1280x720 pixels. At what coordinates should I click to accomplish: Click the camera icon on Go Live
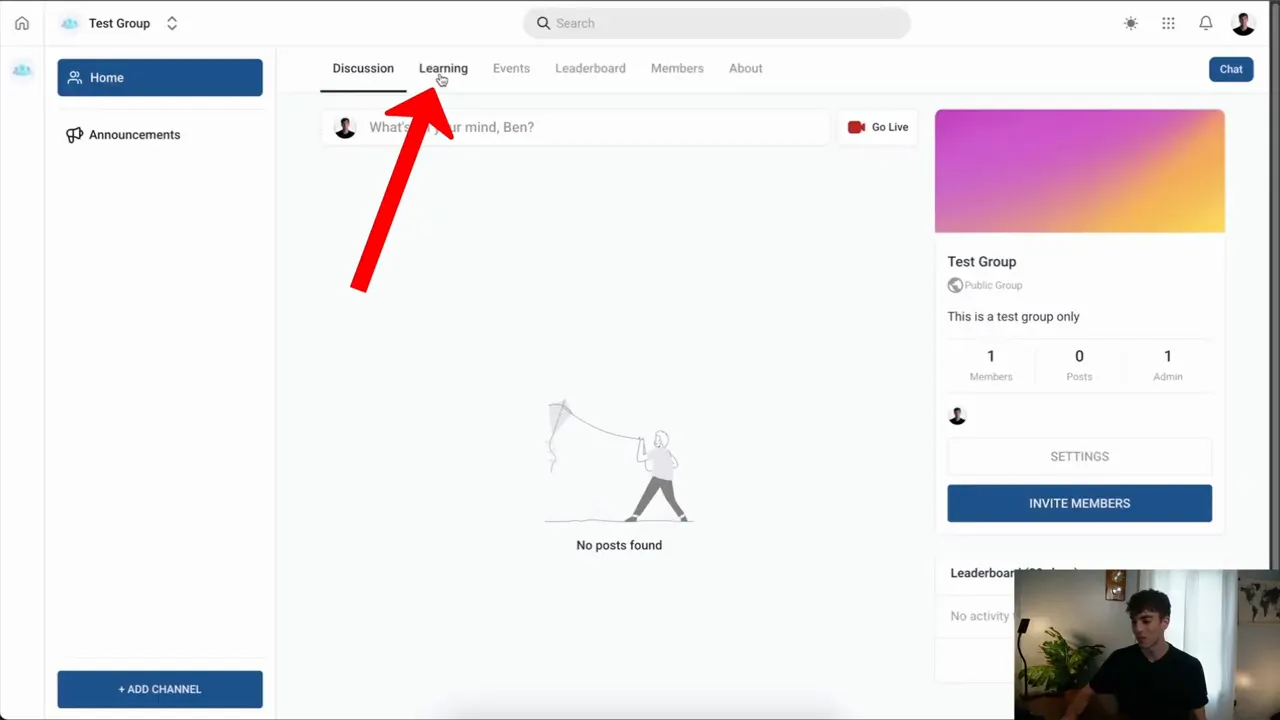(856, 127)
